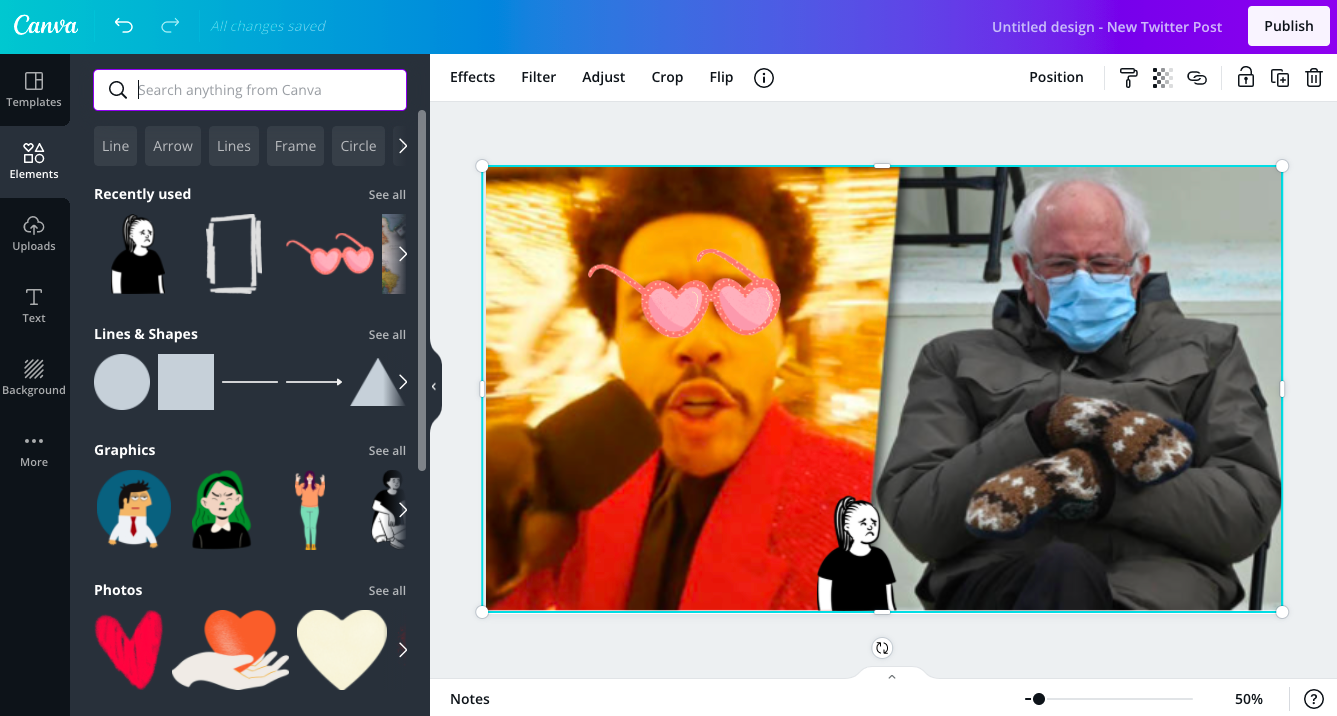See all Recently used elements
This screenshot has height=716, width=1337.
387,194
